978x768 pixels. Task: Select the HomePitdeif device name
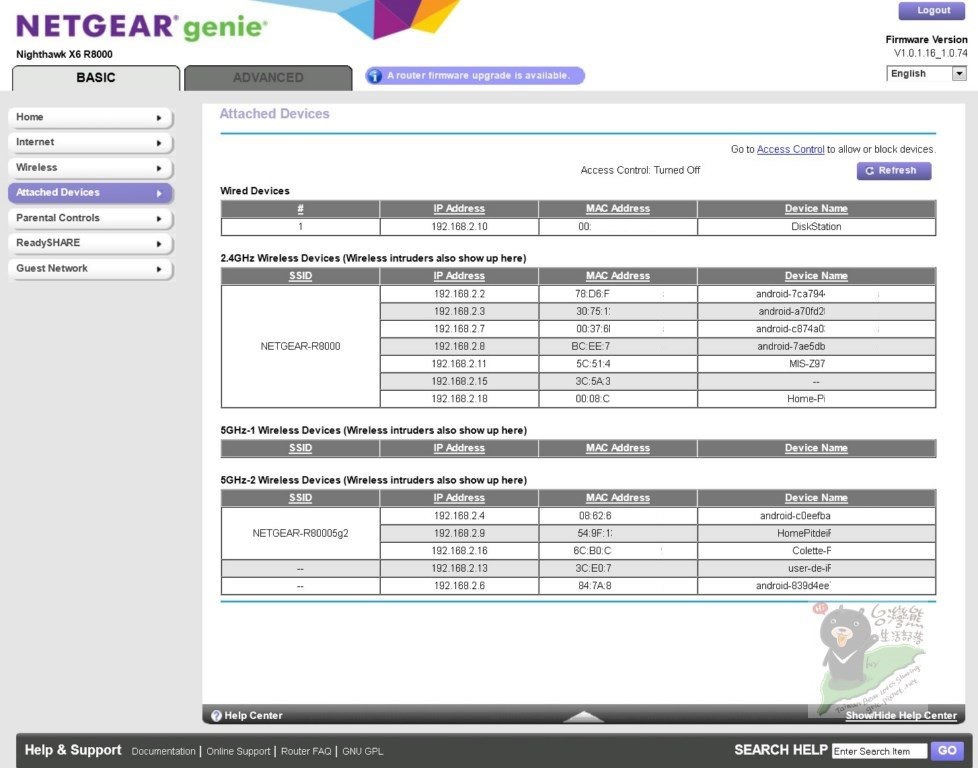[803, 533]
